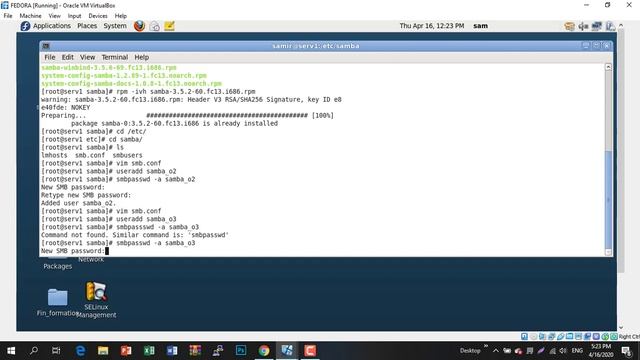Image resolution: width=640 pixels, height=360 pixels.
Task: Open the terminal's View menu
Action: (87, 57)
